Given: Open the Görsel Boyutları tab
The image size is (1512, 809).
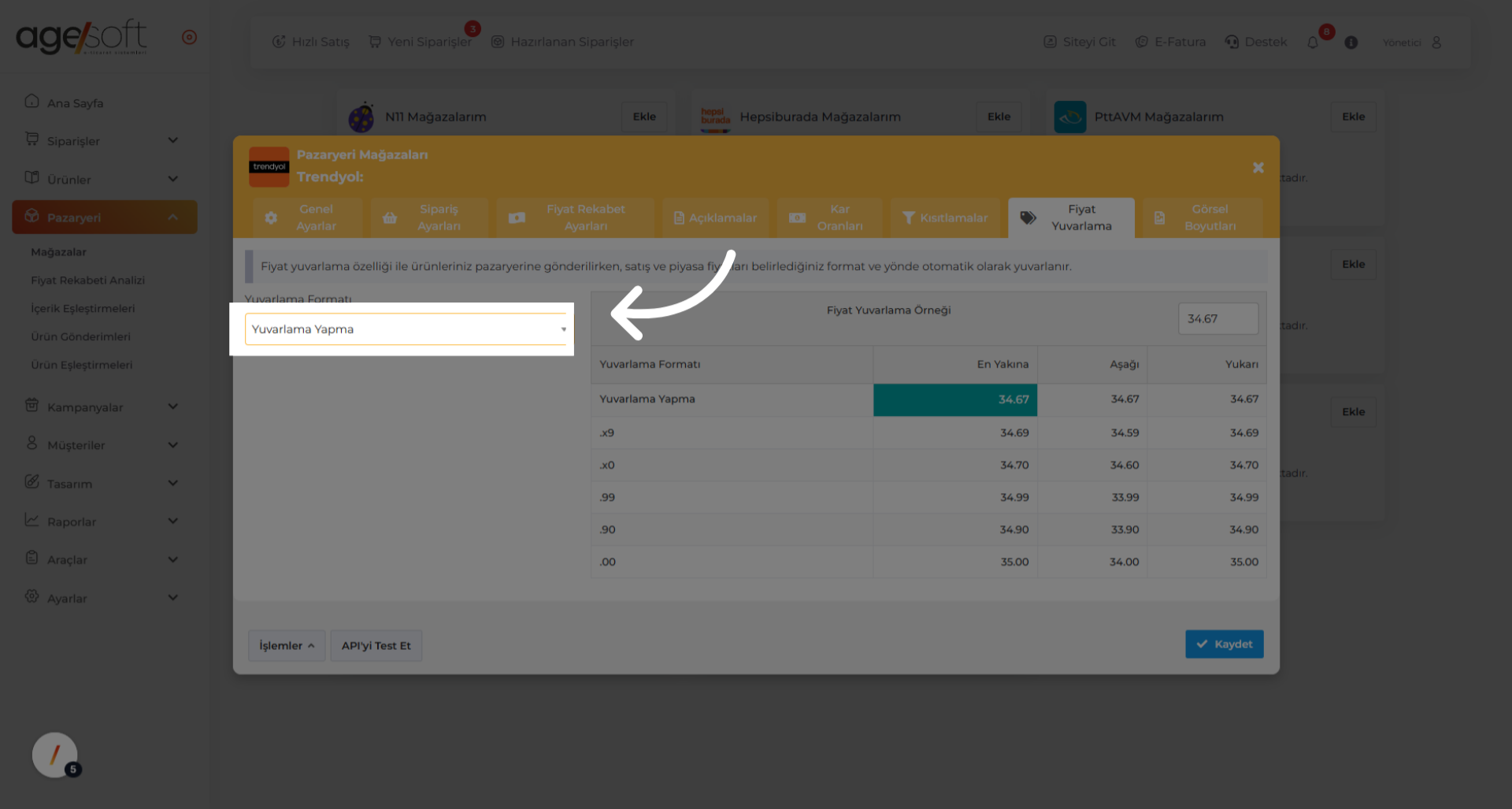Looking at the screenshot, I should 1203,217.
